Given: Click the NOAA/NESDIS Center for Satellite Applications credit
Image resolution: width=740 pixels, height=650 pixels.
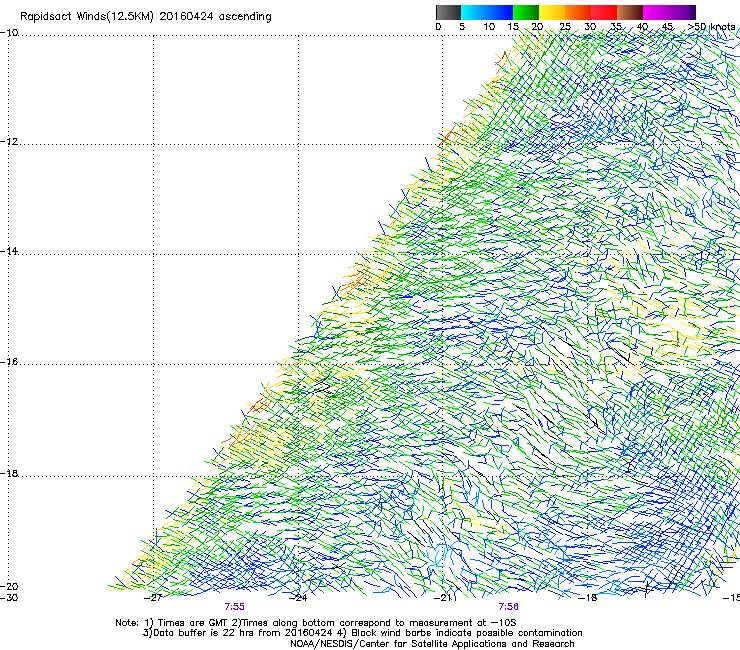Looking at the screenshot, I should click(432, 644).
